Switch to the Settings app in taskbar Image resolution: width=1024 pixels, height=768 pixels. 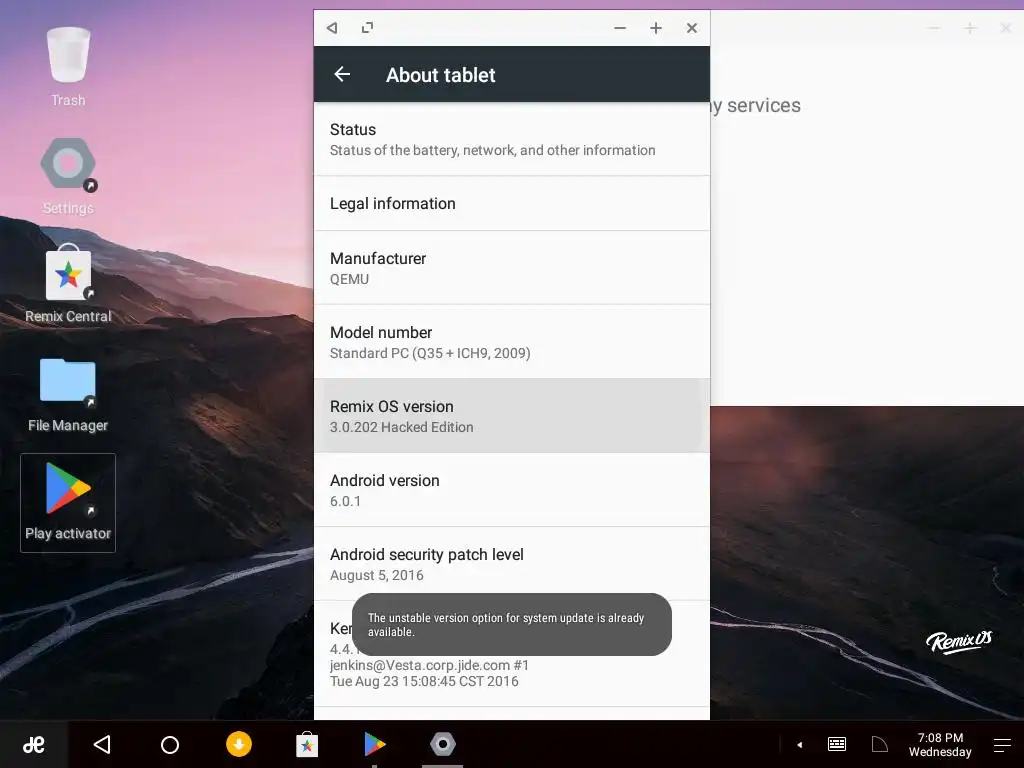pos(443,744)
